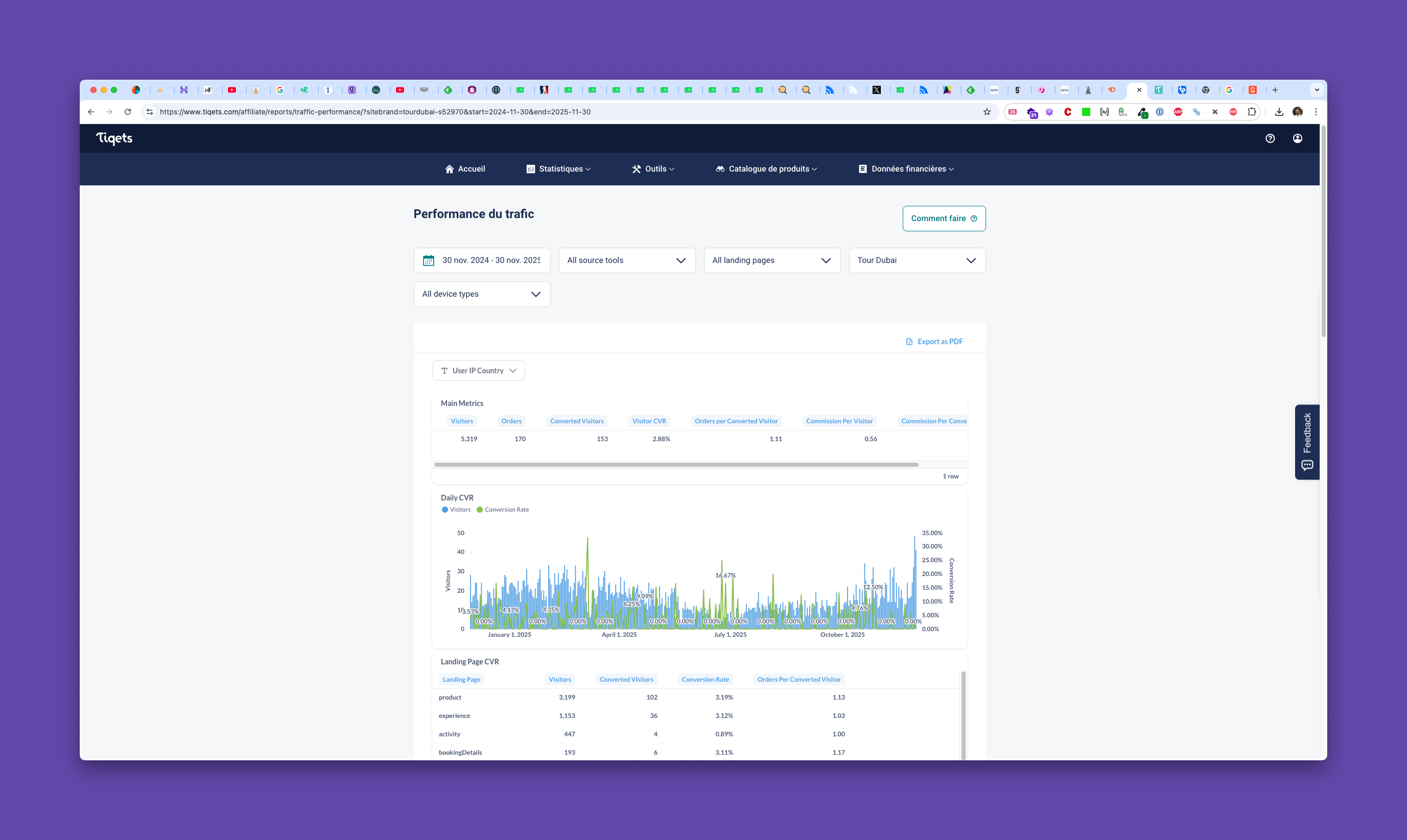Click the Feedback chat side tab
The width and height of the screenshot is (1407, 840).
(1307, 442)
